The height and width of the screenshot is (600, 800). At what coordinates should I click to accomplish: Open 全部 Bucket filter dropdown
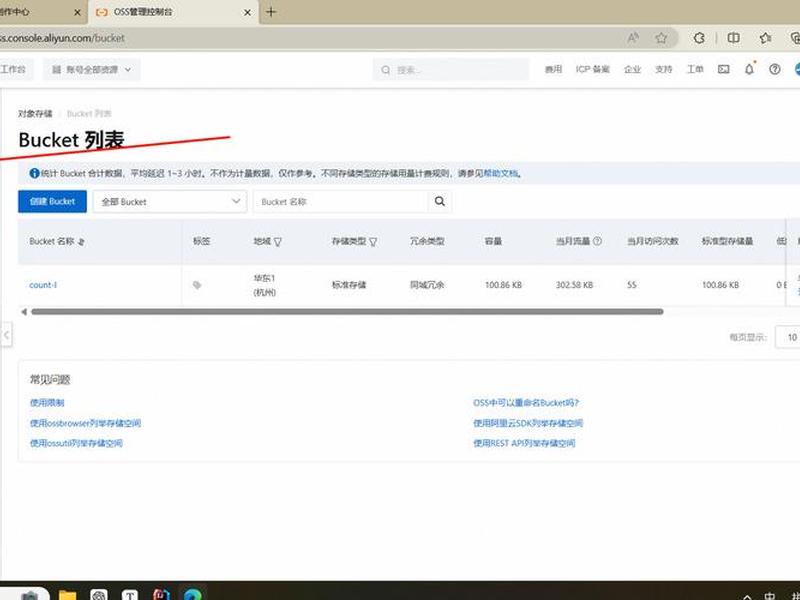[x=170, y=202]
